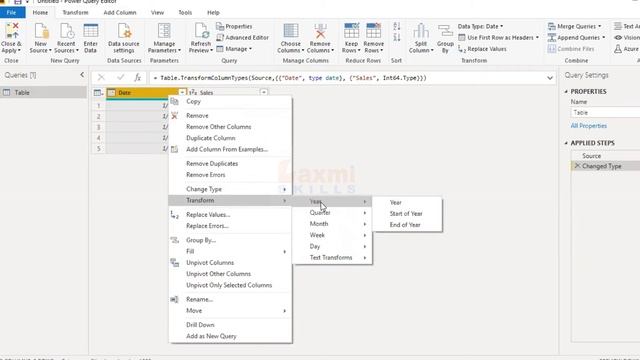Click the Split Column icon
Screen dimensions: 640x360
tap(421, 32)
